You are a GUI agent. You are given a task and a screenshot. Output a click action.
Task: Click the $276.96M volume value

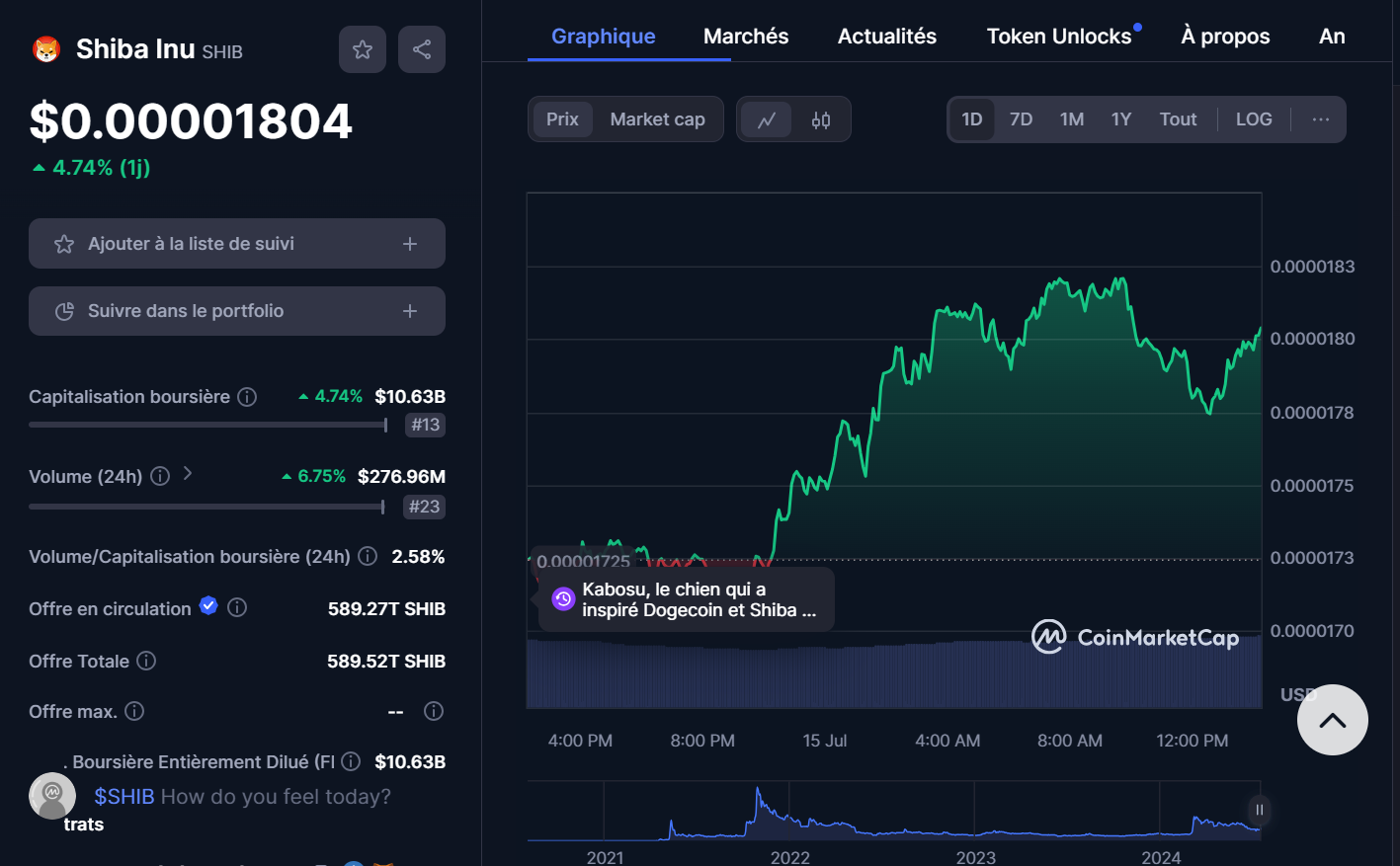(x=401, y=476)
